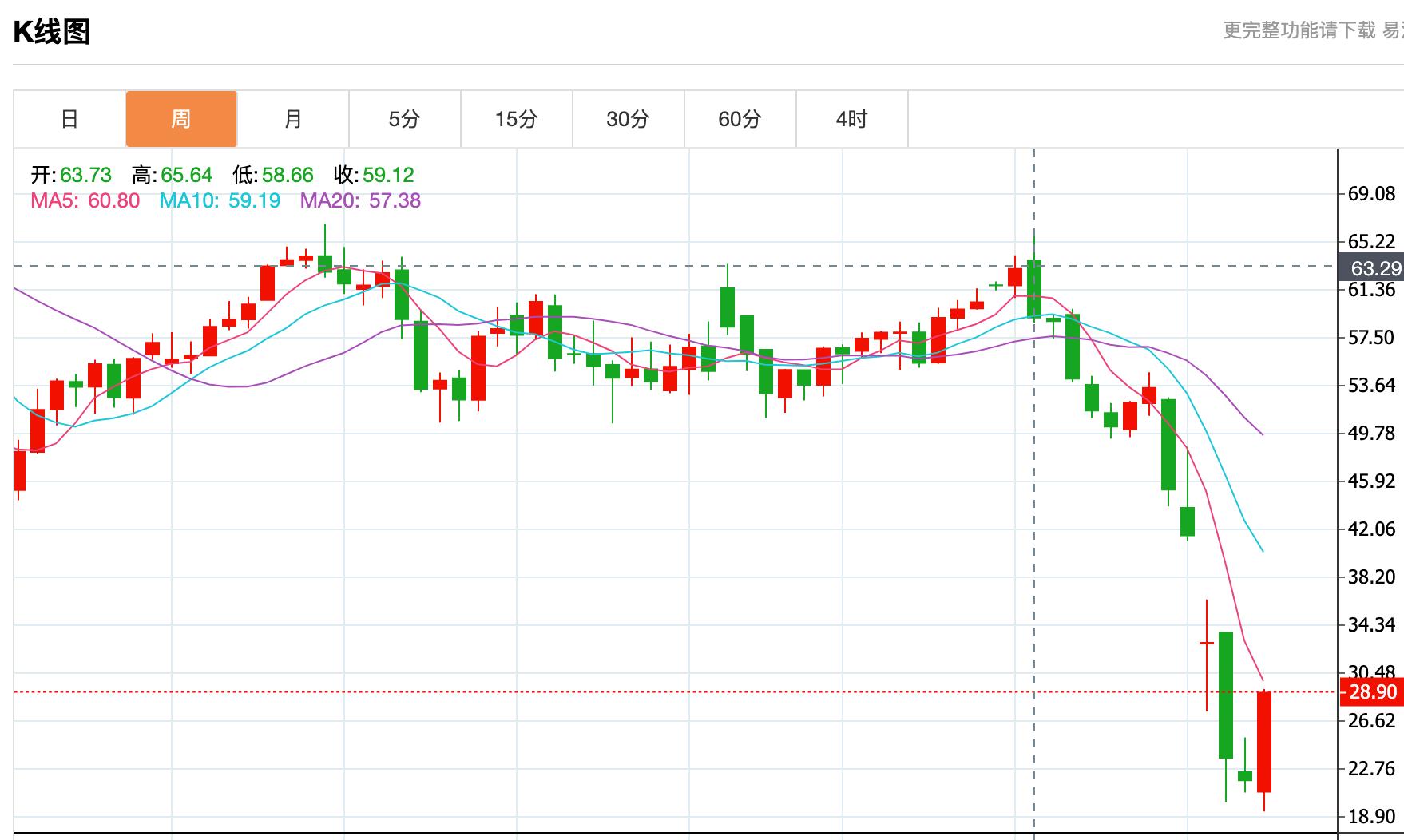The image size is (1404, 840).
Task: Open the 15分 interval tab
Action: [x=517, y=119]
